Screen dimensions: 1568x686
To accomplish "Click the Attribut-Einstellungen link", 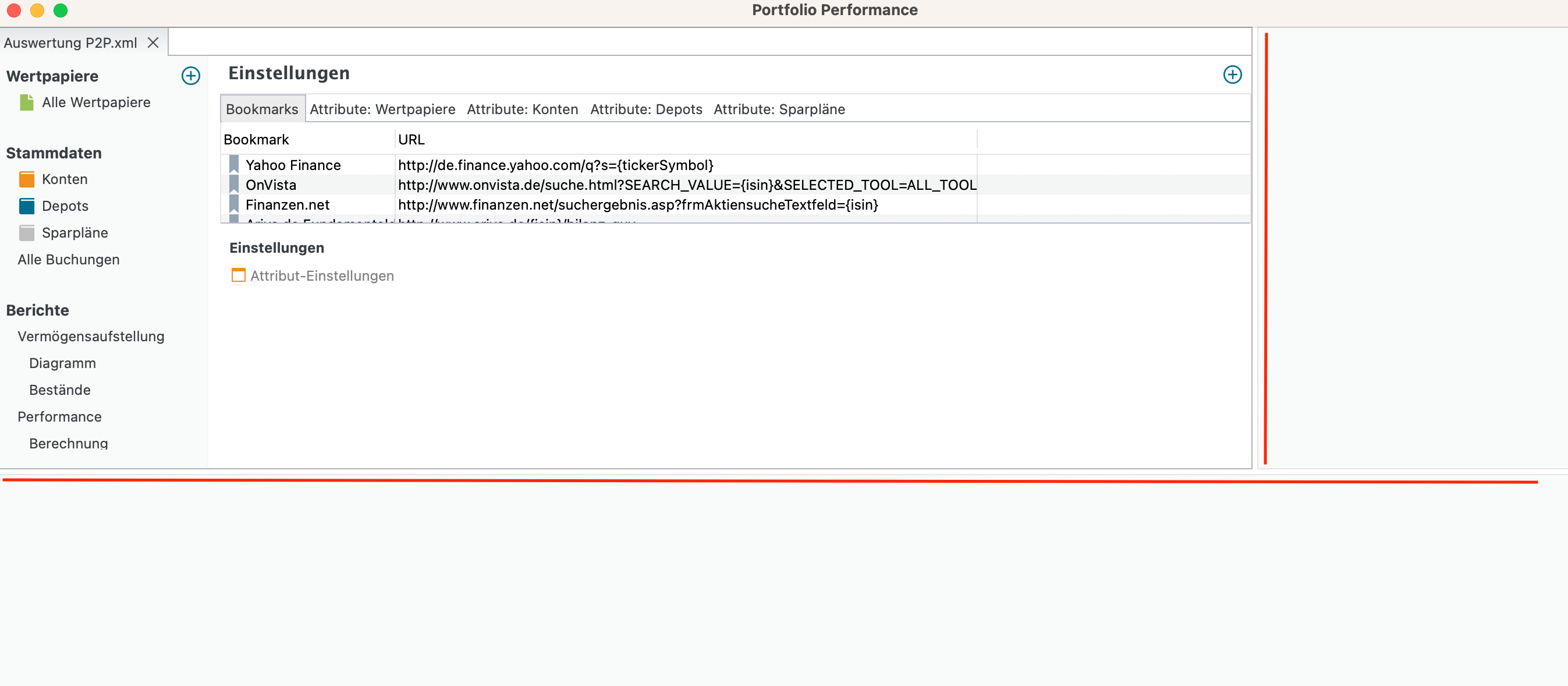I will click(322, 276).
